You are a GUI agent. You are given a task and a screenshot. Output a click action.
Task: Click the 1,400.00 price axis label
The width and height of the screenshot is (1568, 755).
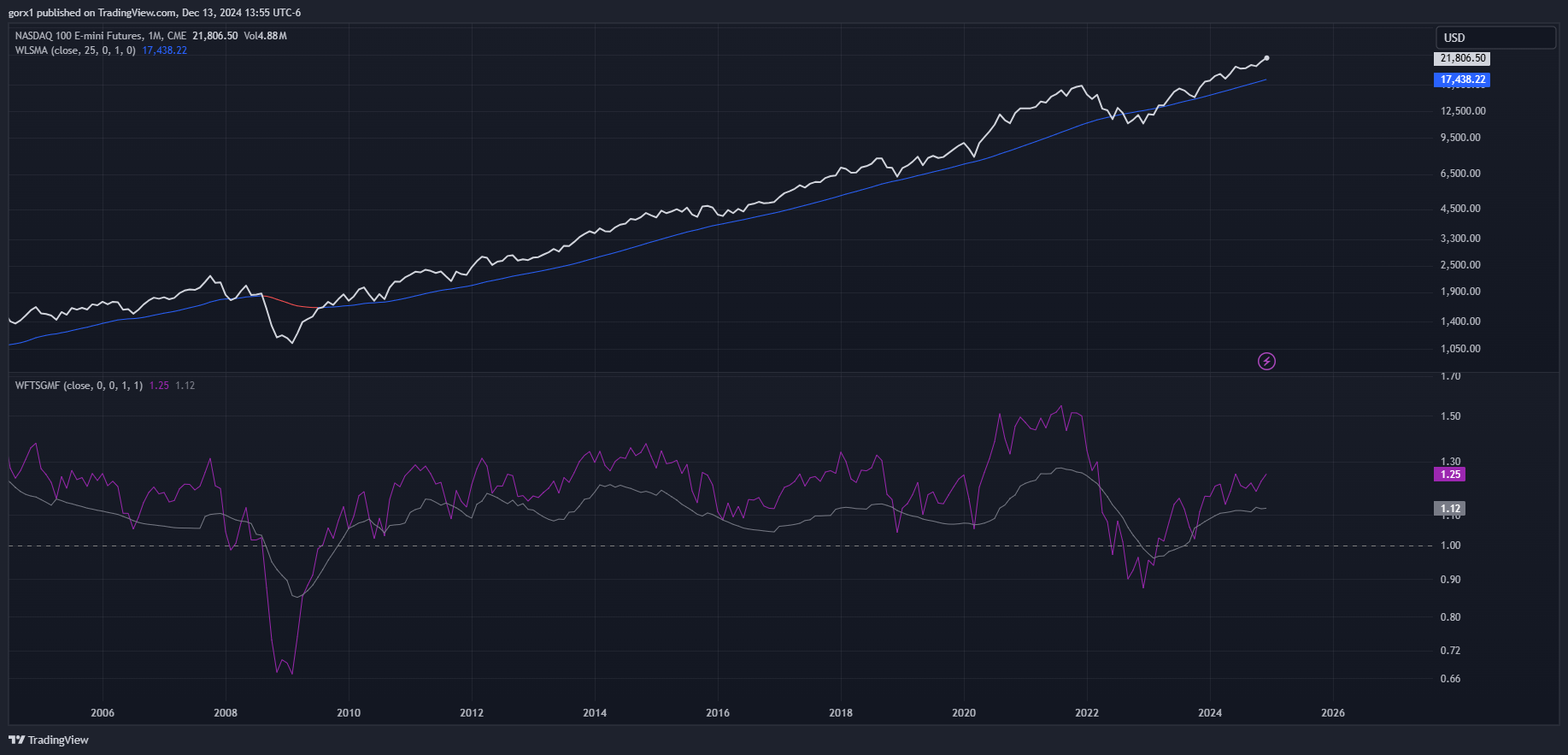point(1460,321)
